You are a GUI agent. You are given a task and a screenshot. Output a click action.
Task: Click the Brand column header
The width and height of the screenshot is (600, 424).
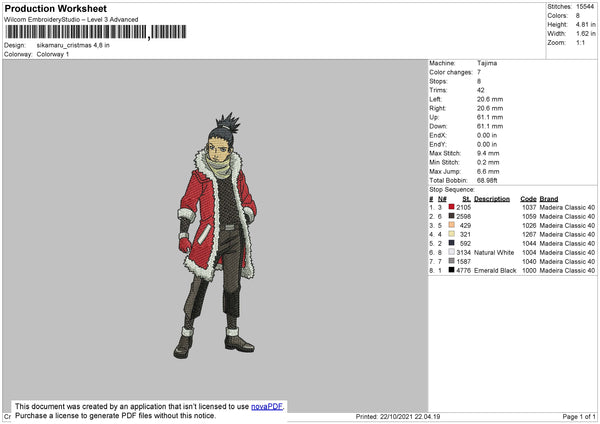[x=549, y=199]
